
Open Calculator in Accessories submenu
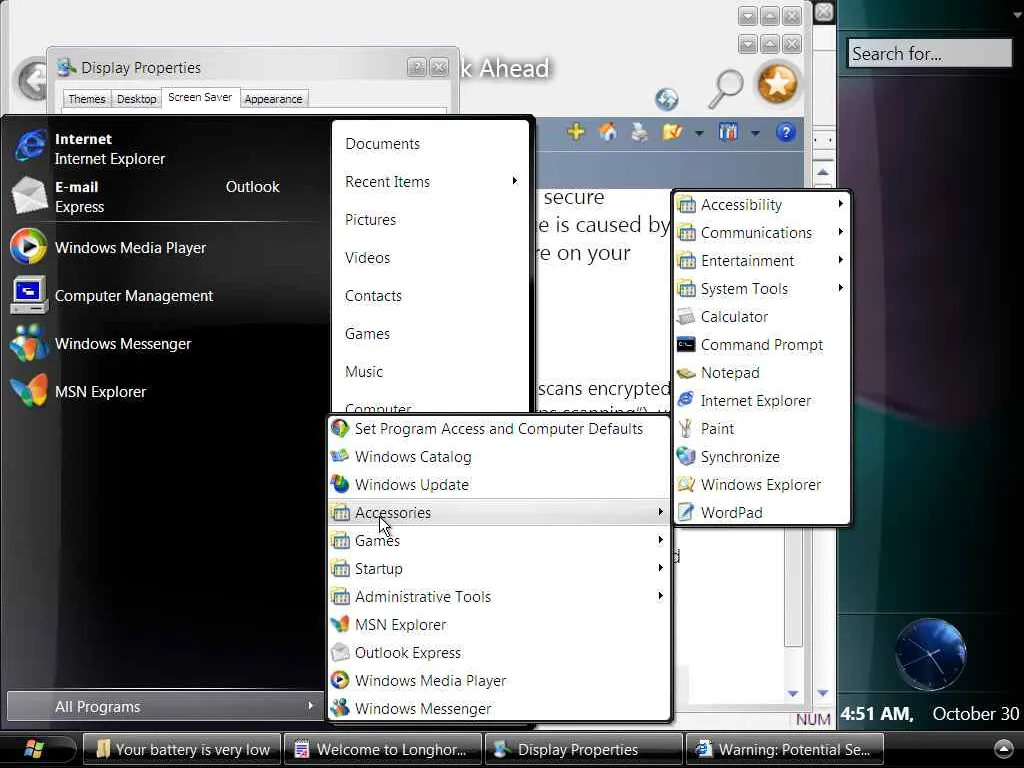(761, 317)
